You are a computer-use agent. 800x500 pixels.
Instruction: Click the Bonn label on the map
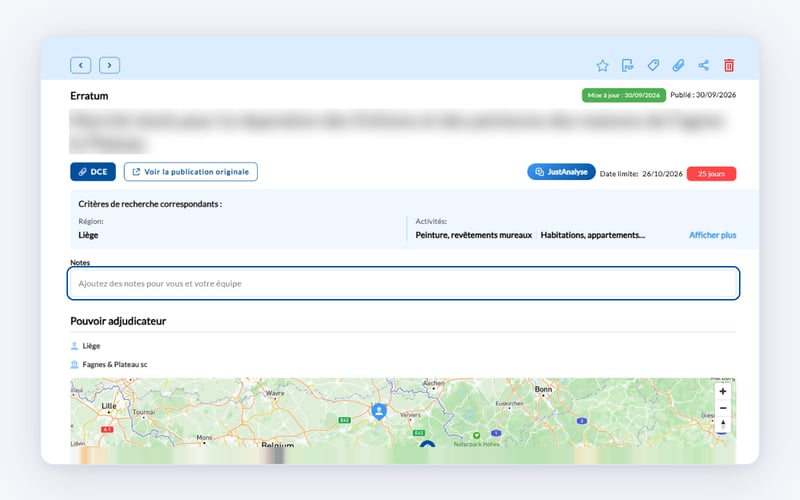coord(543,389)
